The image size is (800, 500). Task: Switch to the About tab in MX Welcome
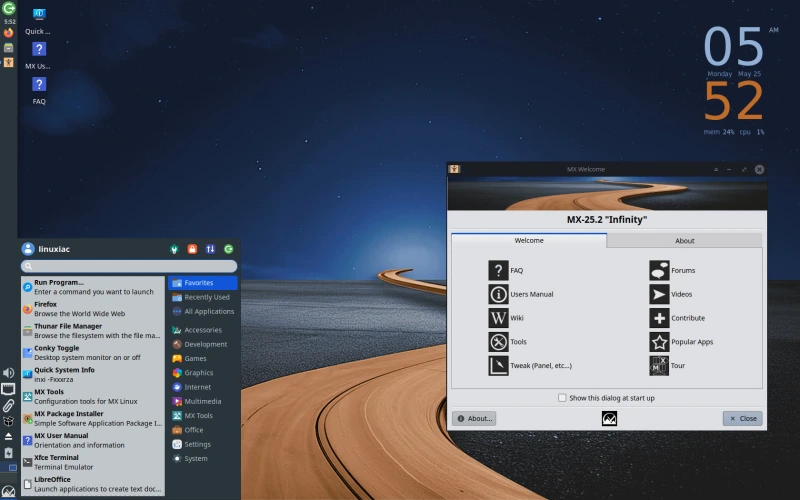coord(684,241)
